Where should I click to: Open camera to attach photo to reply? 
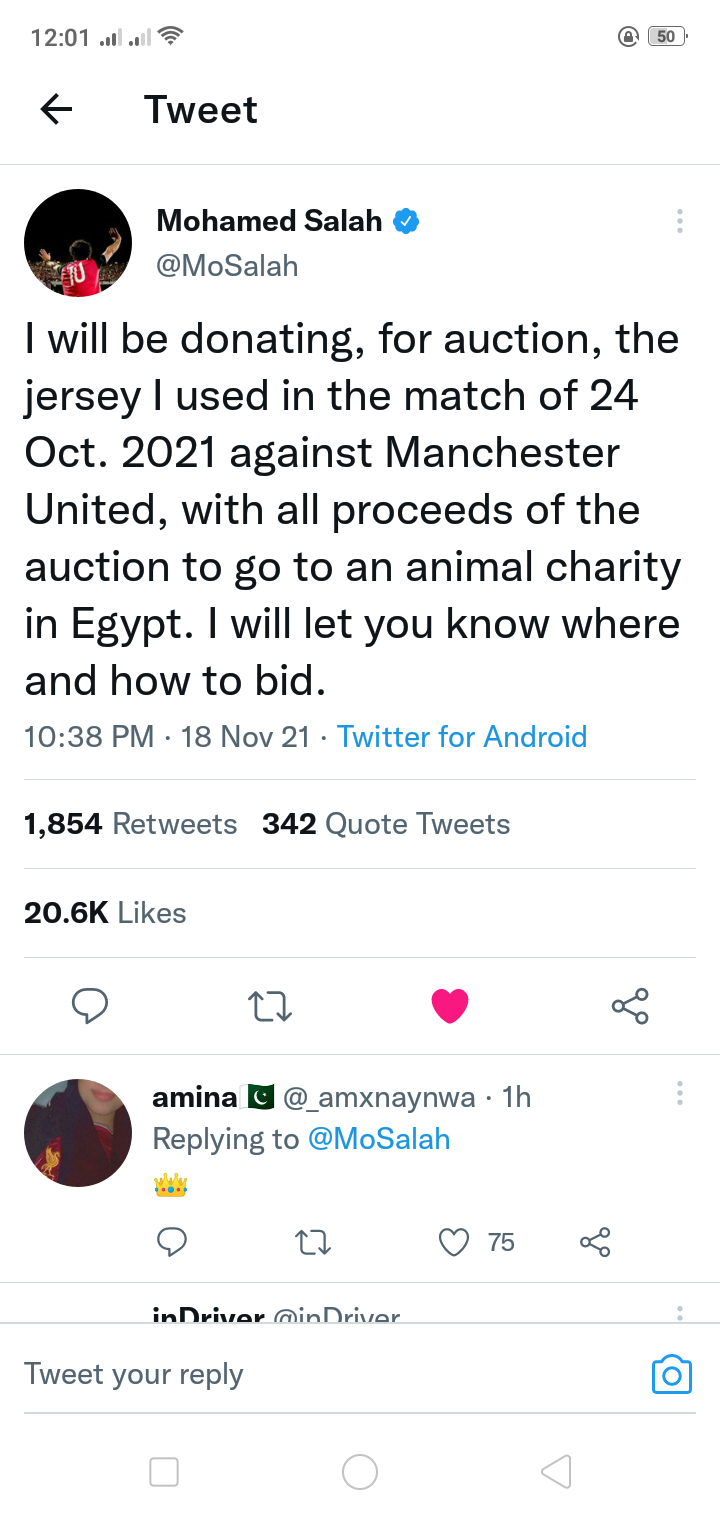click(x=671, y=1374)
